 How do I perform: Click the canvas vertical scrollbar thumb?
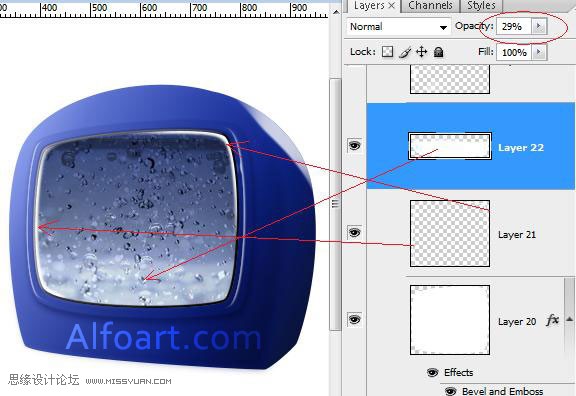pos(335,204)
